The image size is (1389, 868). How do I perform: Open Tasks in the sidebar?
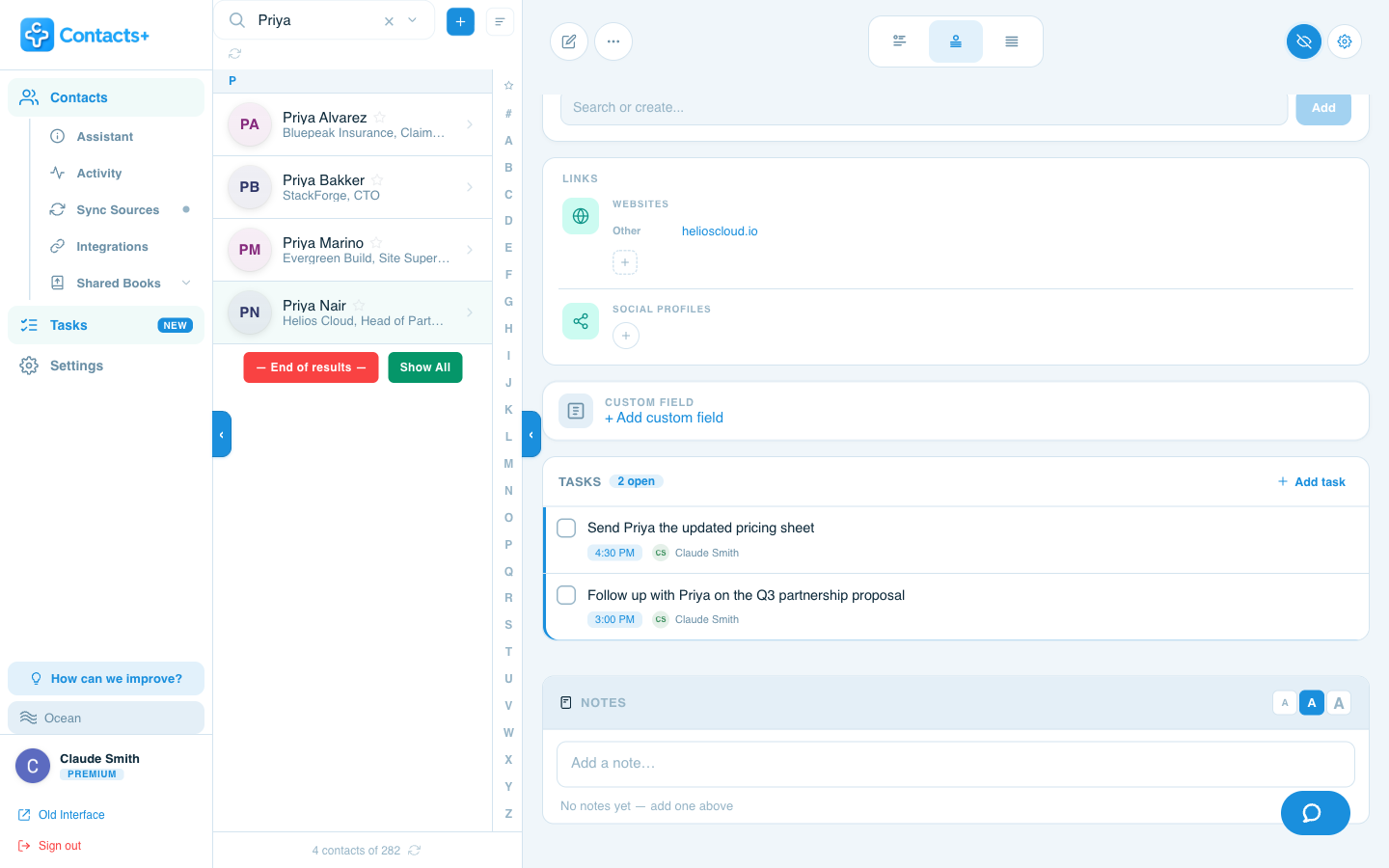[106, 325]
